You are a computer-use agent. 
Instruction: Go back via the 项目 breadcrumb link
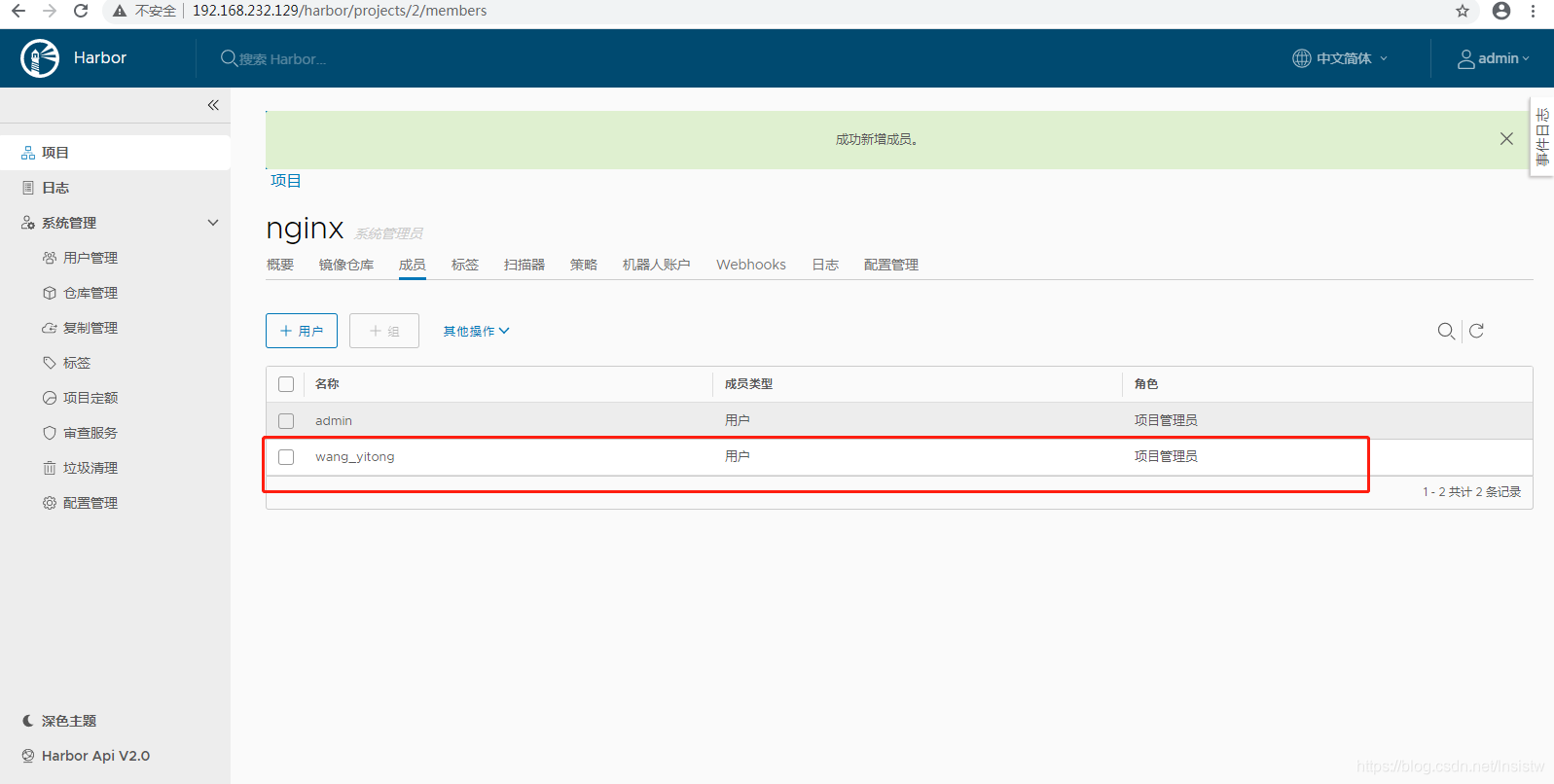[x=286, y=181]
